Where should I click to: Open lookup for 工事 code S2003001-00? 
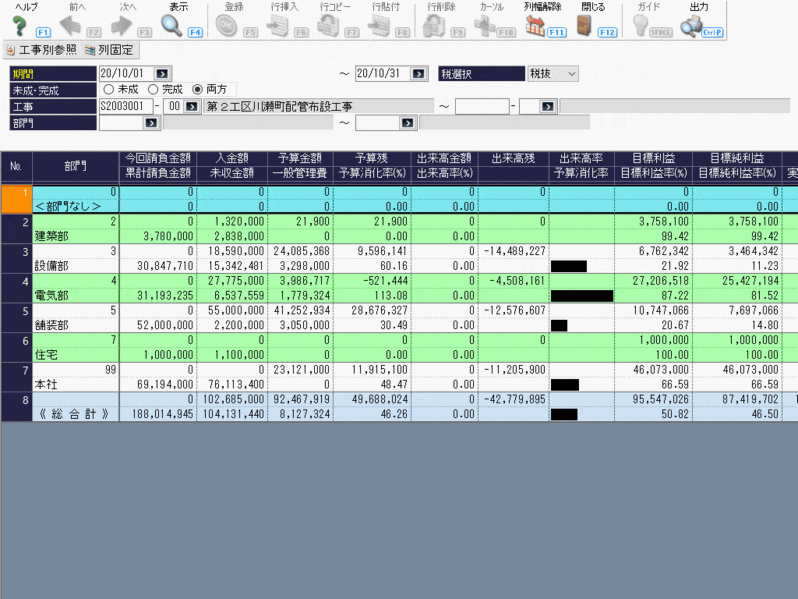(192, 106)
